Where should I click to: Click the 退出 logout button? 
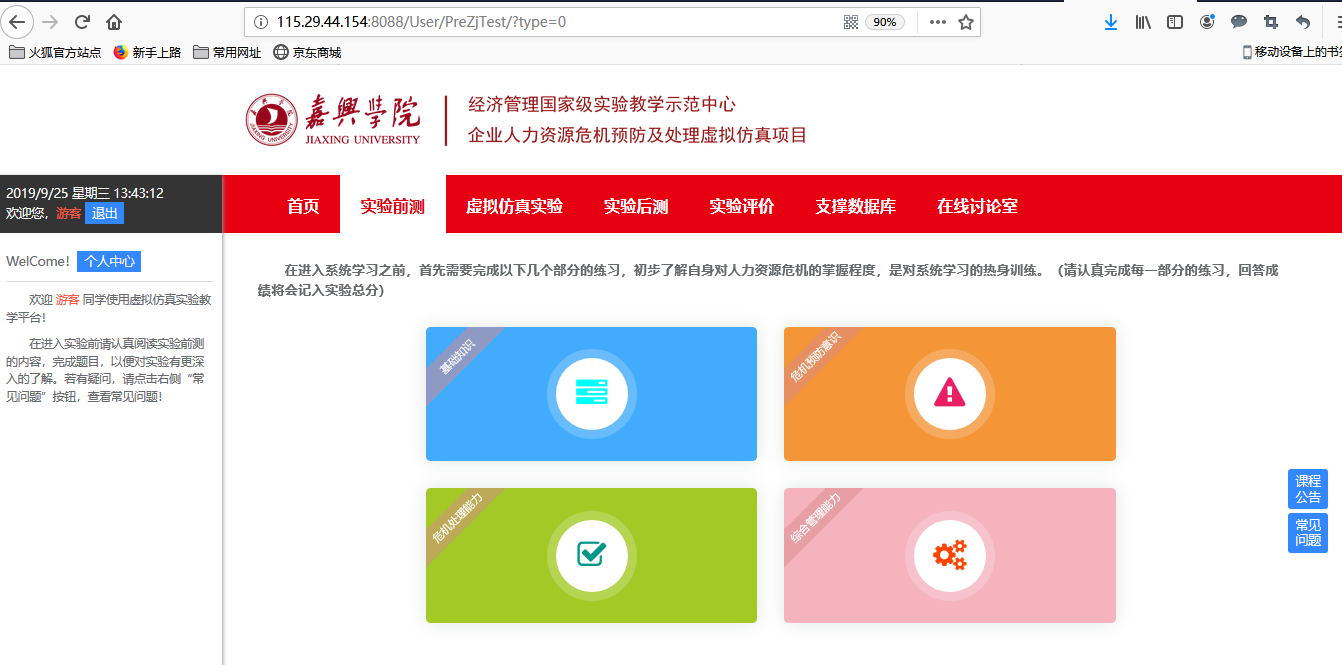coord(105,213)
